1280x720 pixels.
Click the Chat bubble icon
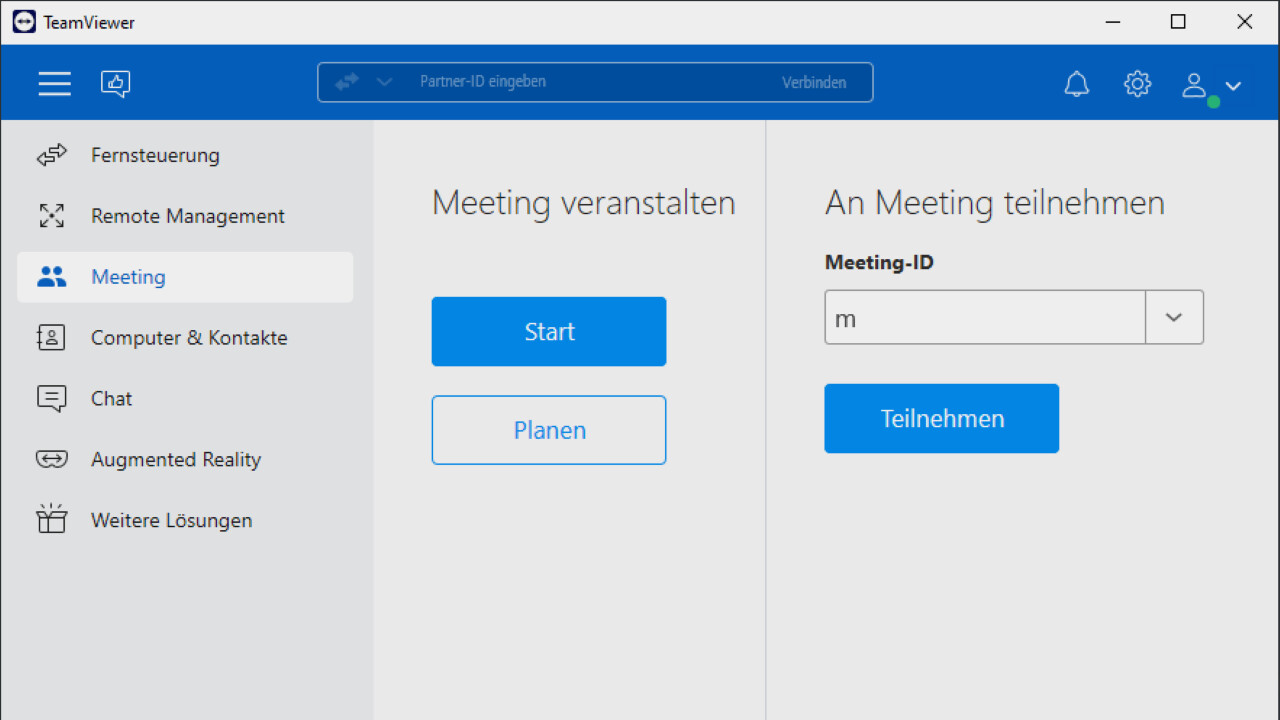pos(51,399)
